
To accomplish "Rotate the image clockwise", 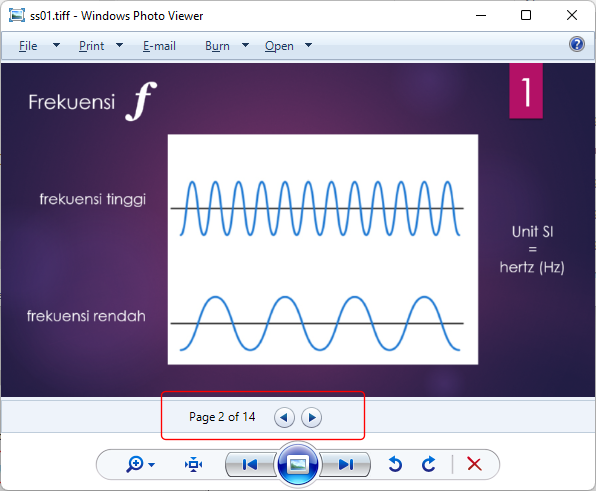I will pos(428,464).
